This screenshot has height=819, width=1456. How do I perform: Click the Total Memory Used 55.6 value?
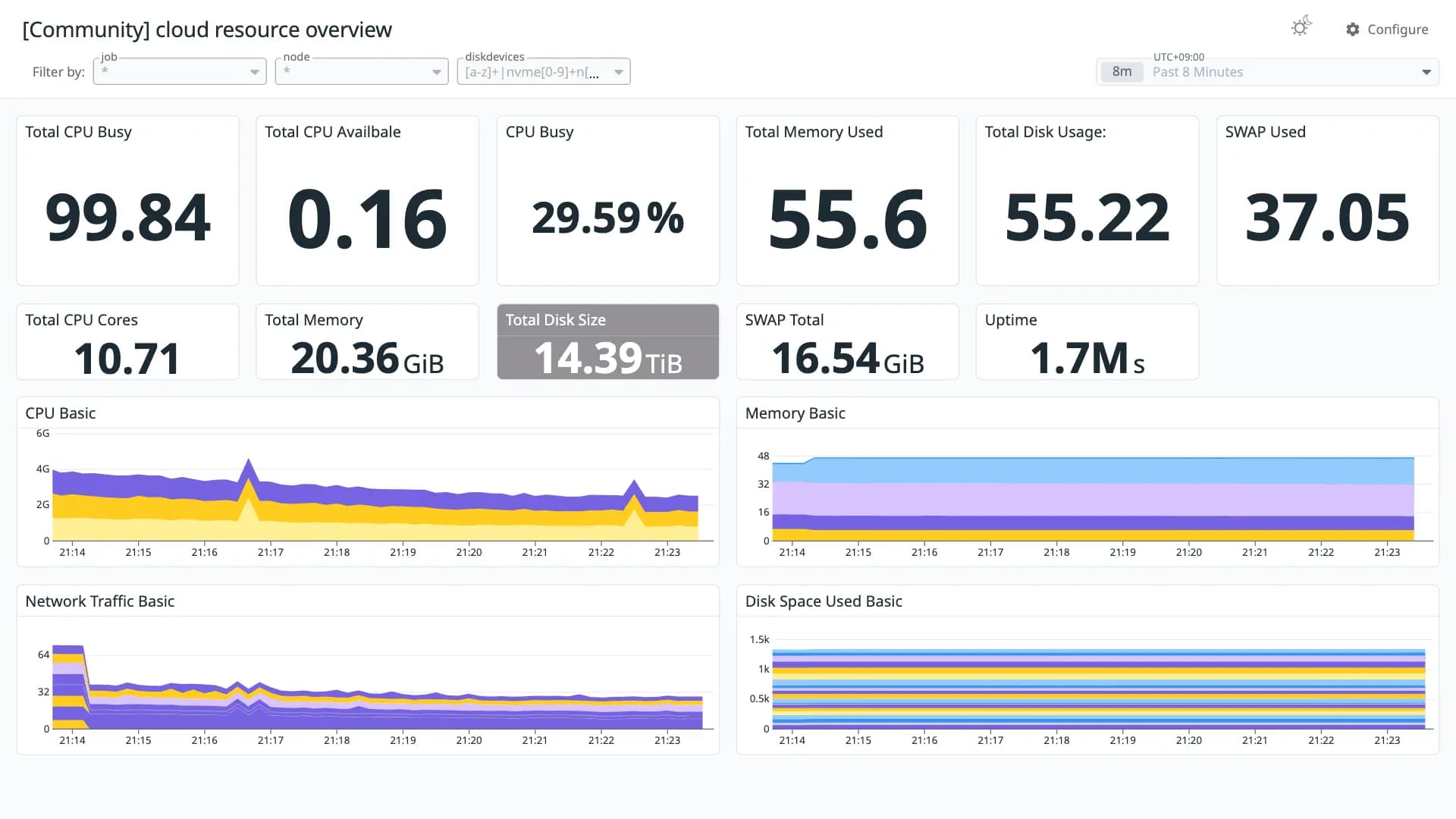[x=847, y=219]
